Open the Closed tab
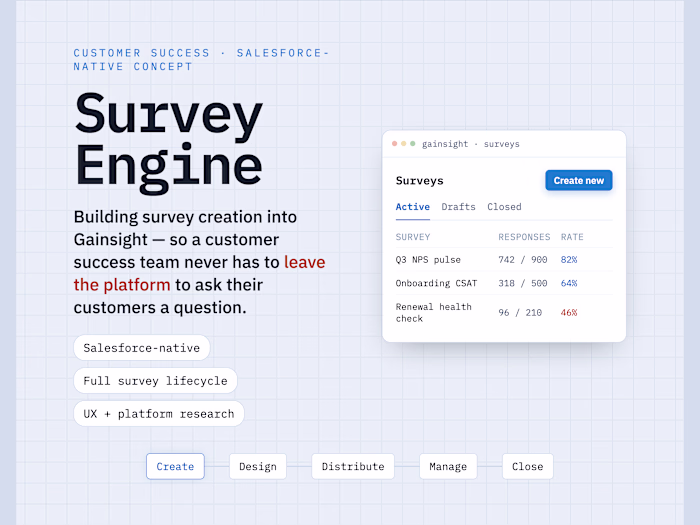Image resolution: width=700 pixels, height=525 pixels. point(504,207)
